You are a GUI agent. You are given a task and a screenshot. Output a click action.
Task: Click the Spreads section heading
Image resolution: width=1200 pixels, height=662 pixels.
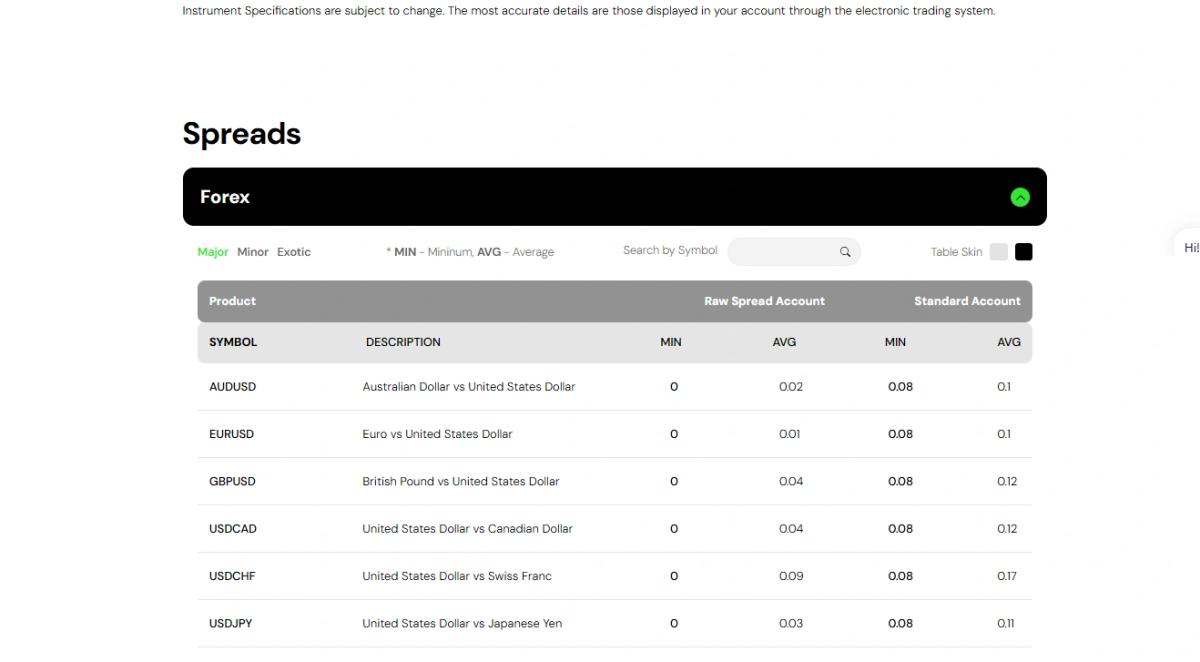(242, 134)
